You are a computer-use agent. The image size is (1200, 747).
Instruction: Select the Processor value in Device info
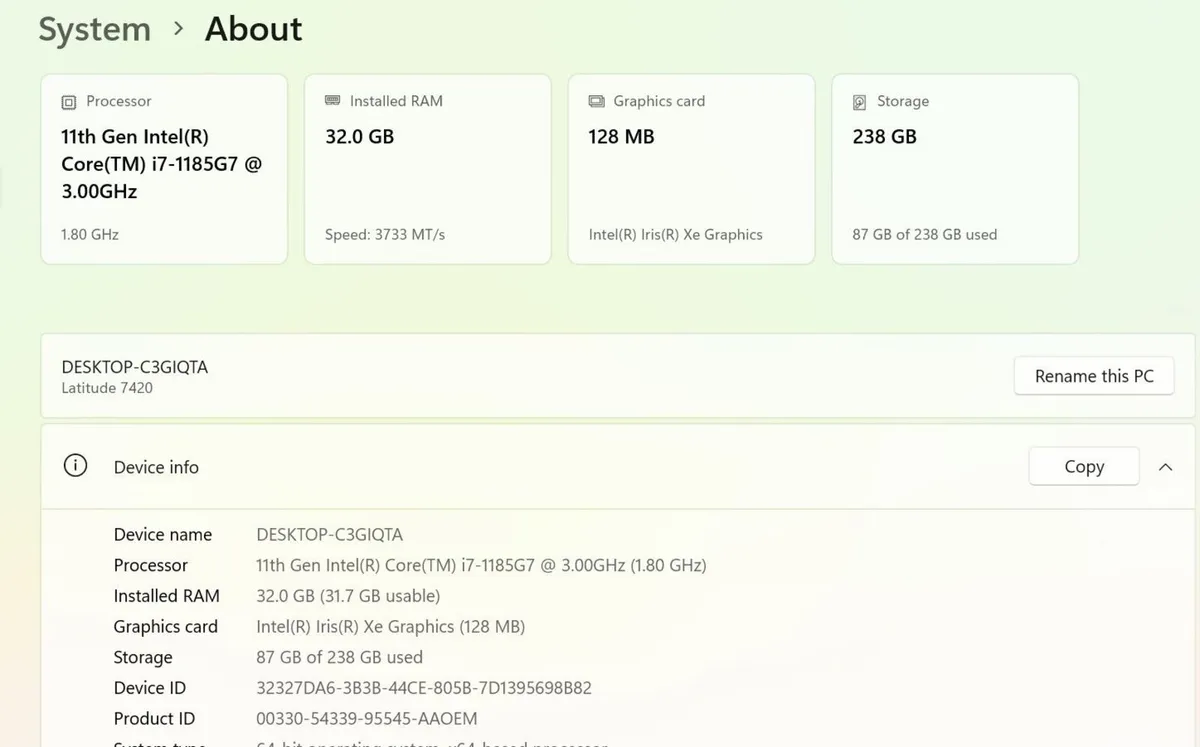coord(481,565)
